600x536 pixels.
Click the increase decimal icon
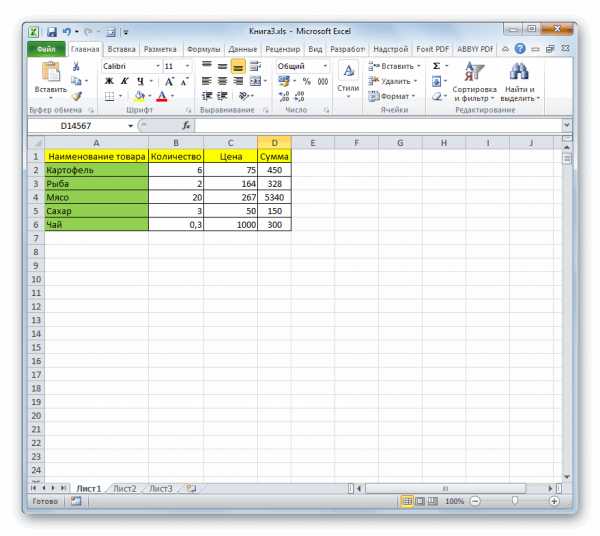(x=284, y=96)
